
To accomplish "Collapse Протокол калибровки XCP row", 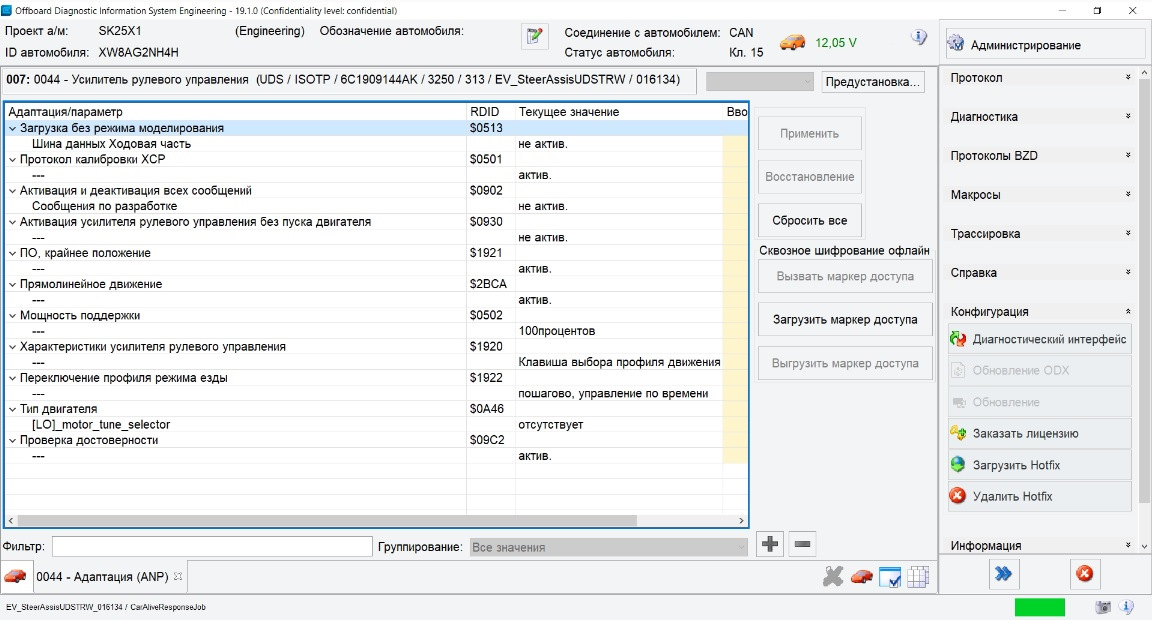I will coord(12,159).
